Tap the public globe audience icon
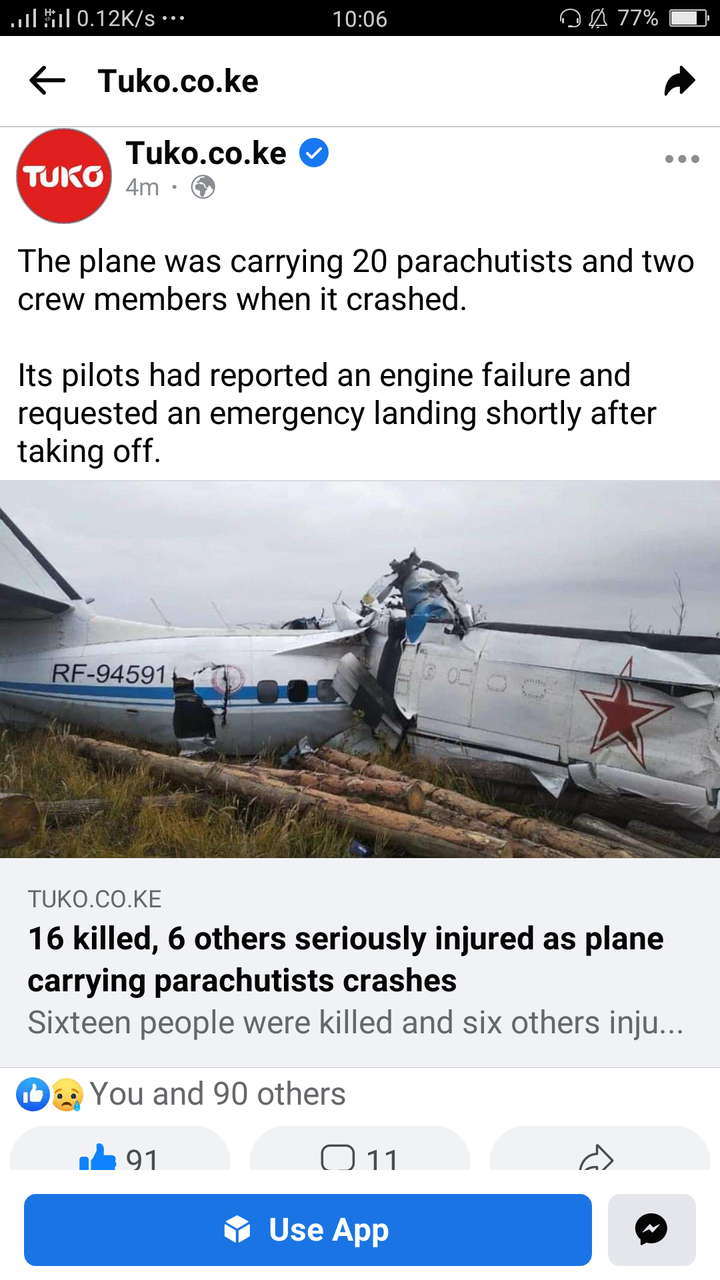720x1280 pixels. 203,187
